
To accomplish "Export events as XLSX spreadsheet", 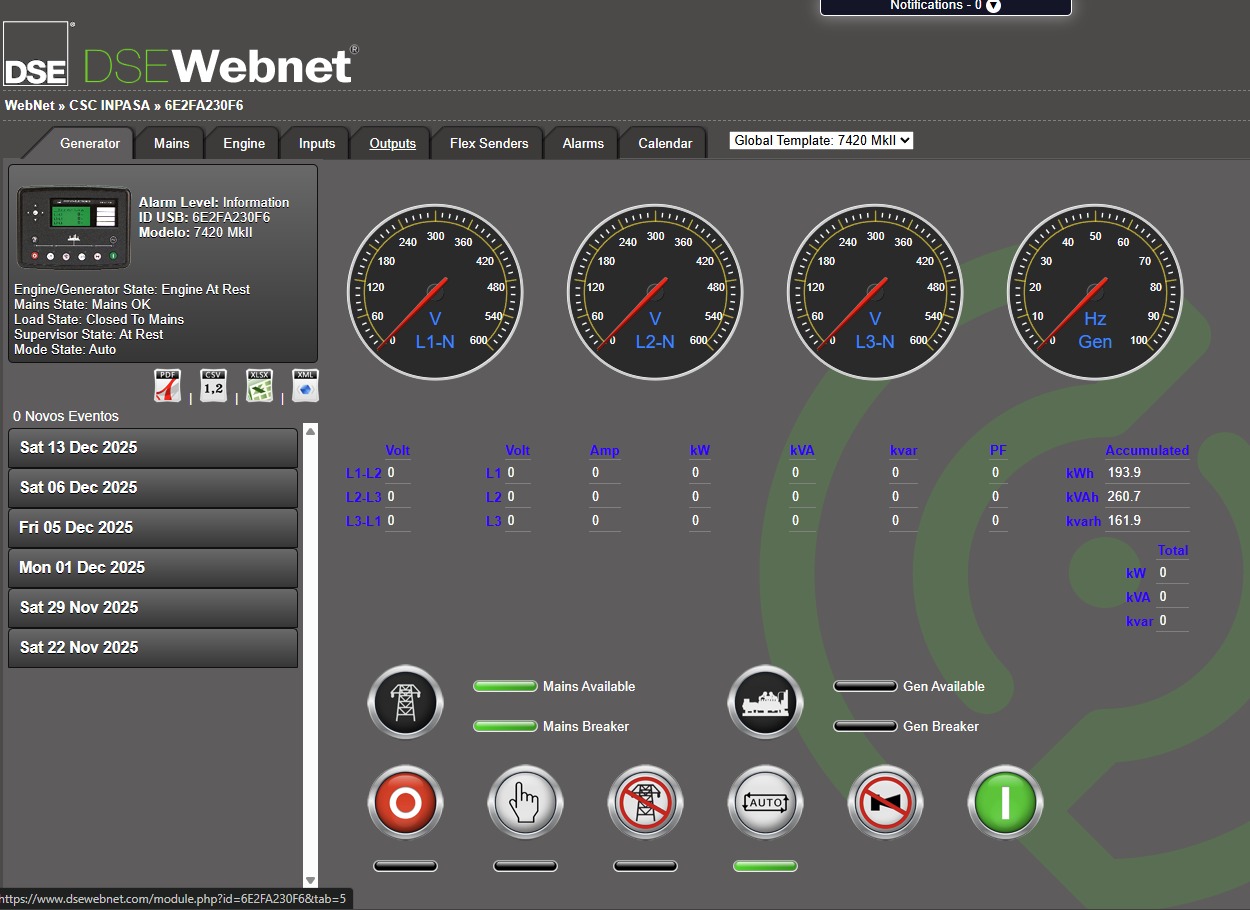I will click(259, 386).
